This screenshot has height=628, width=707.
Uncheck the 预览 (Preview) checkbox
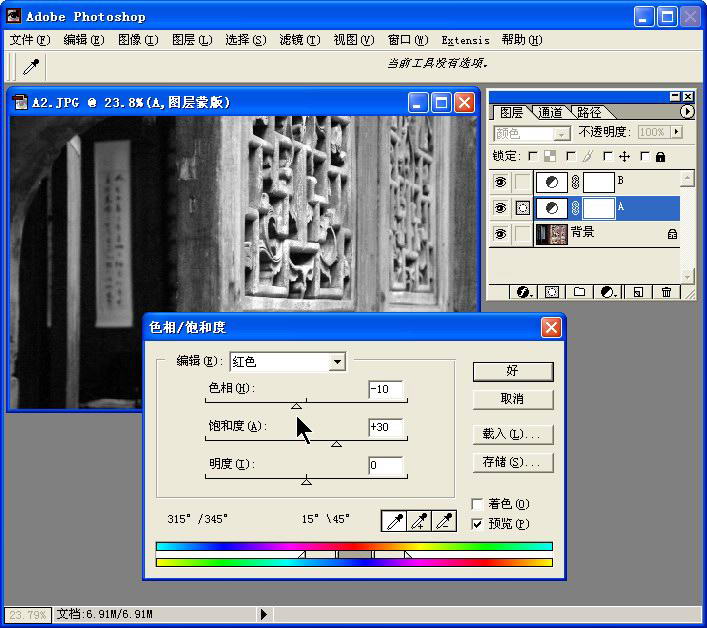pyautogui.click(x=477, y=523)
